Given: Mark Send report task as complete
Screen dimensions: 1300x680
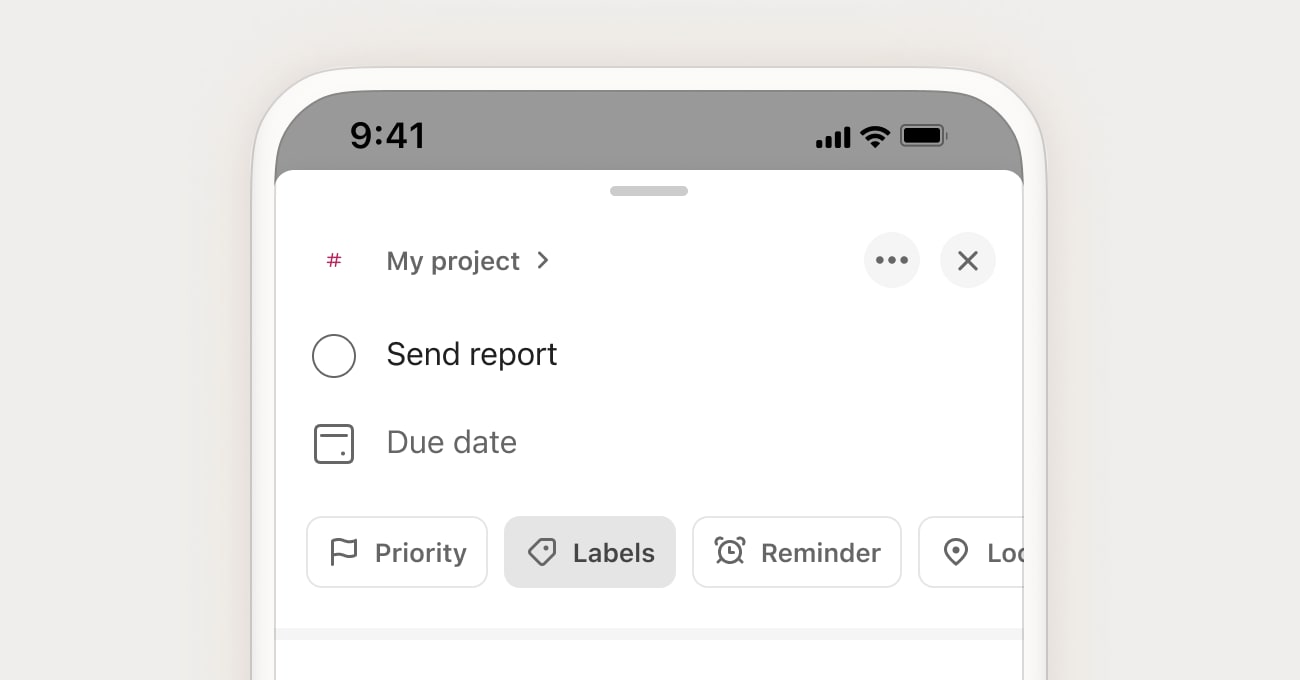Looking at the screenshot, I should click(334, 356).
